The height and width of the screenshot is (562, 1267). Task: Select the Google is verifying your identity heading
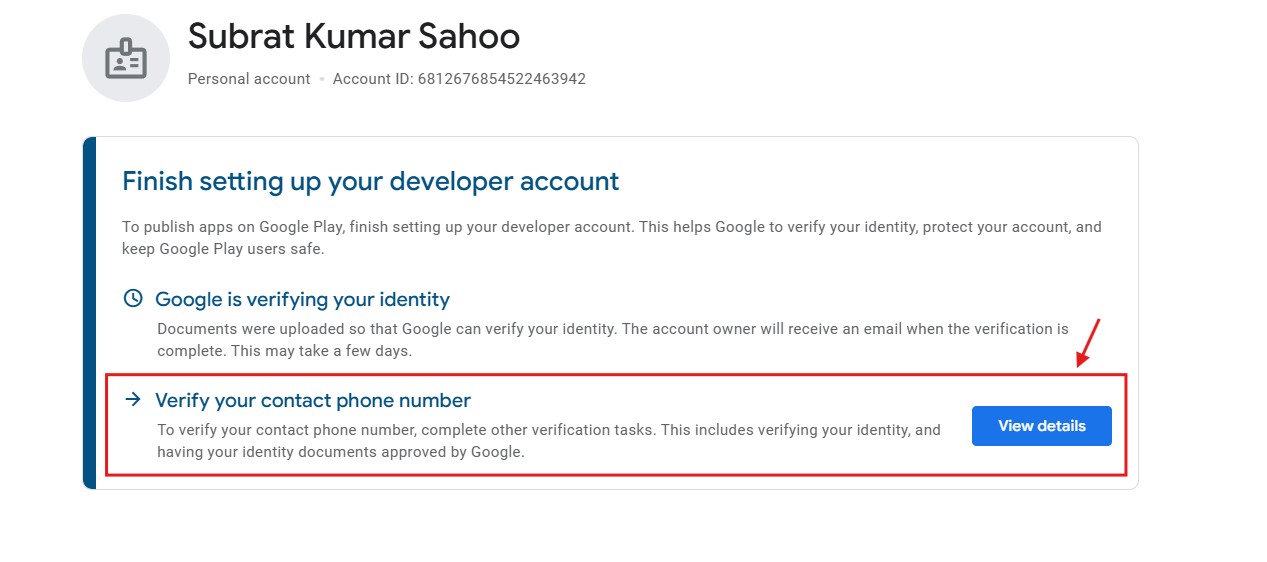pos(302,299)
